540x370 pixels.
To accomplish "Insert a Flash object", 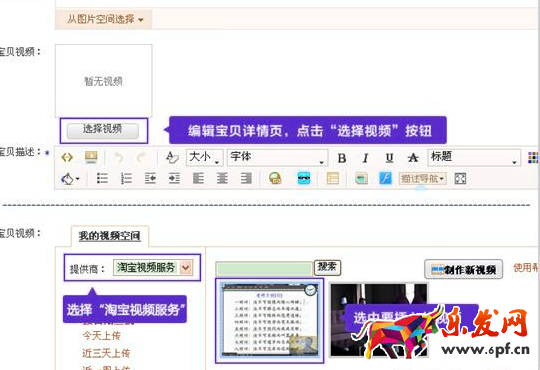I will pos(385,178).
